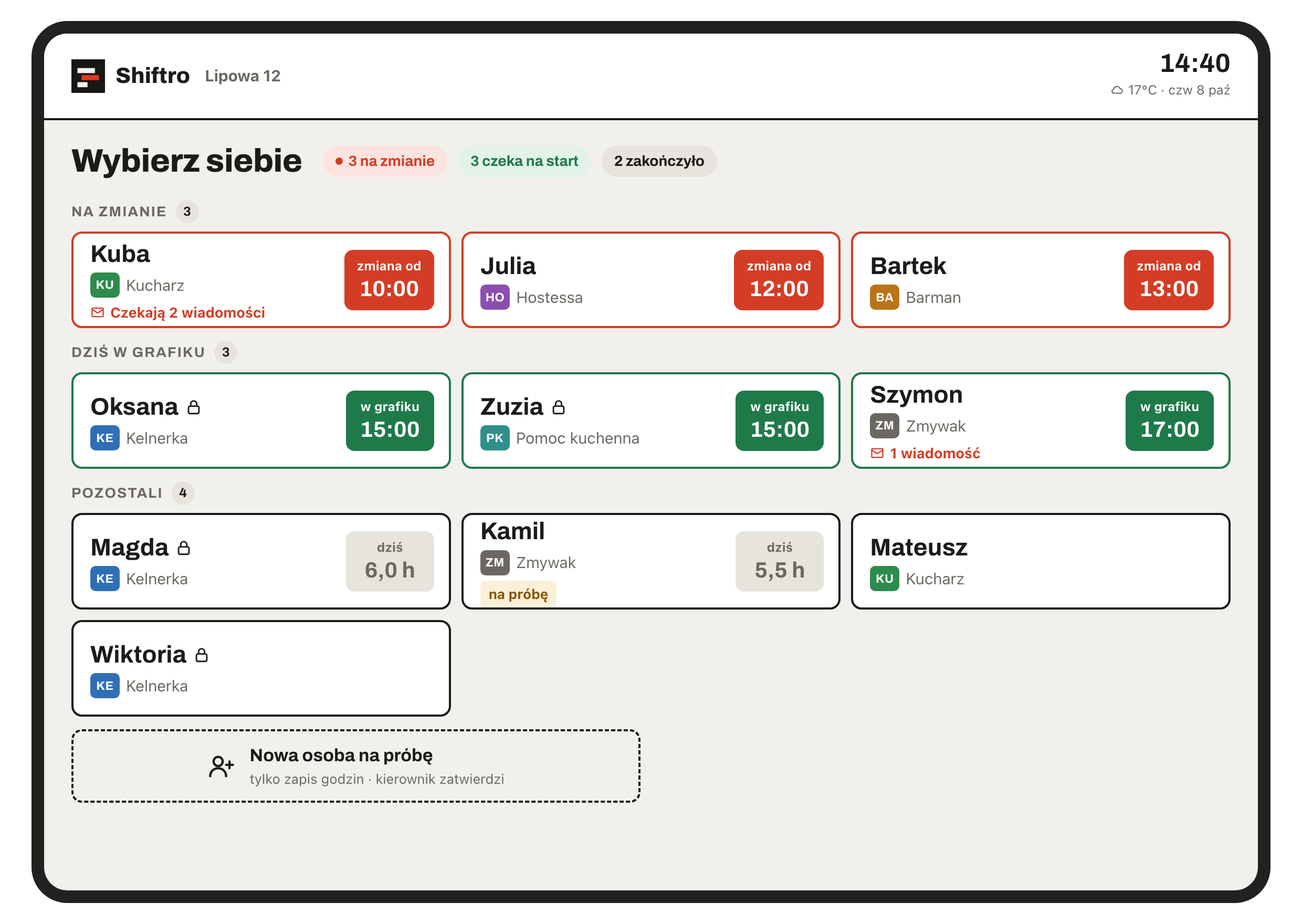This screenshot has width=1302, height=924.
Task: Click Kuba's 'zmiana od 10:00' badge
Action: (389, 279)
